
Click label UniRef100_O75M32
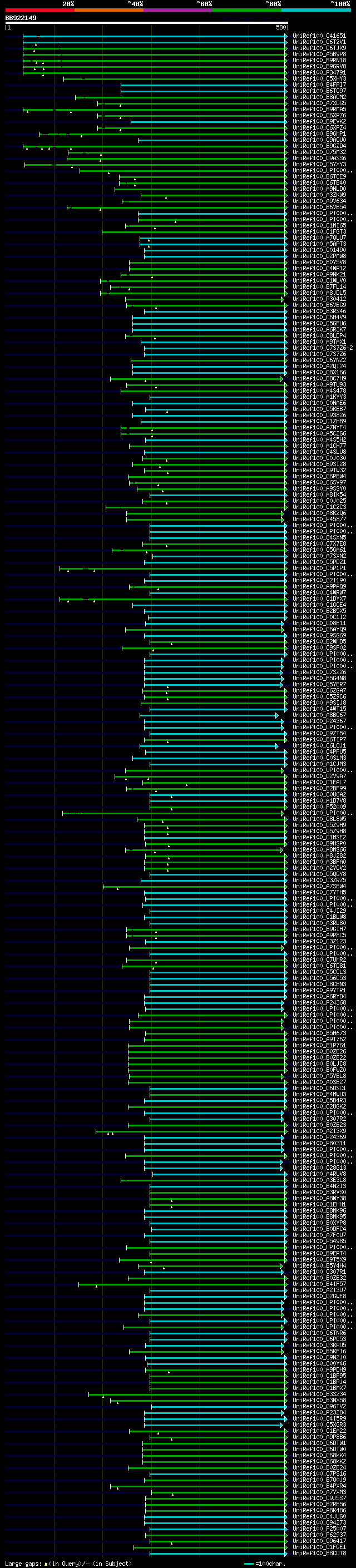(x=319, y=152)
